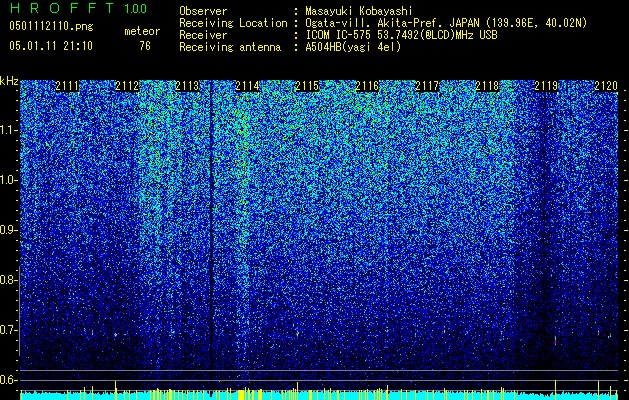629x400 pixels.
Task: Click the receiver ICOM IC-575 frequency text
Action: pyautogui.click(x=401, y=35)
